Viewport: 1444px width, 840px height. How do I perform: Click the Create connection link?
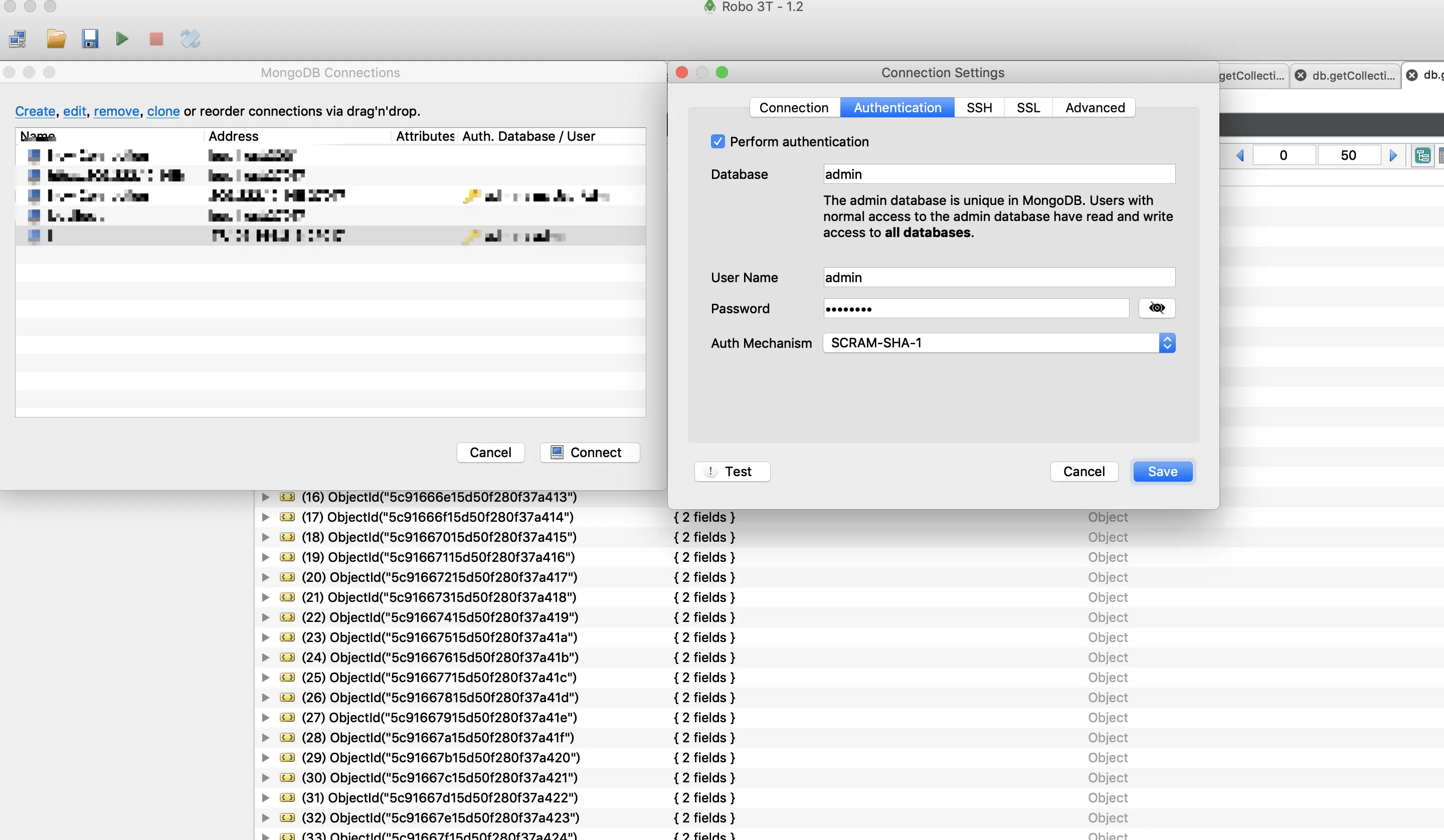[35, 111]
